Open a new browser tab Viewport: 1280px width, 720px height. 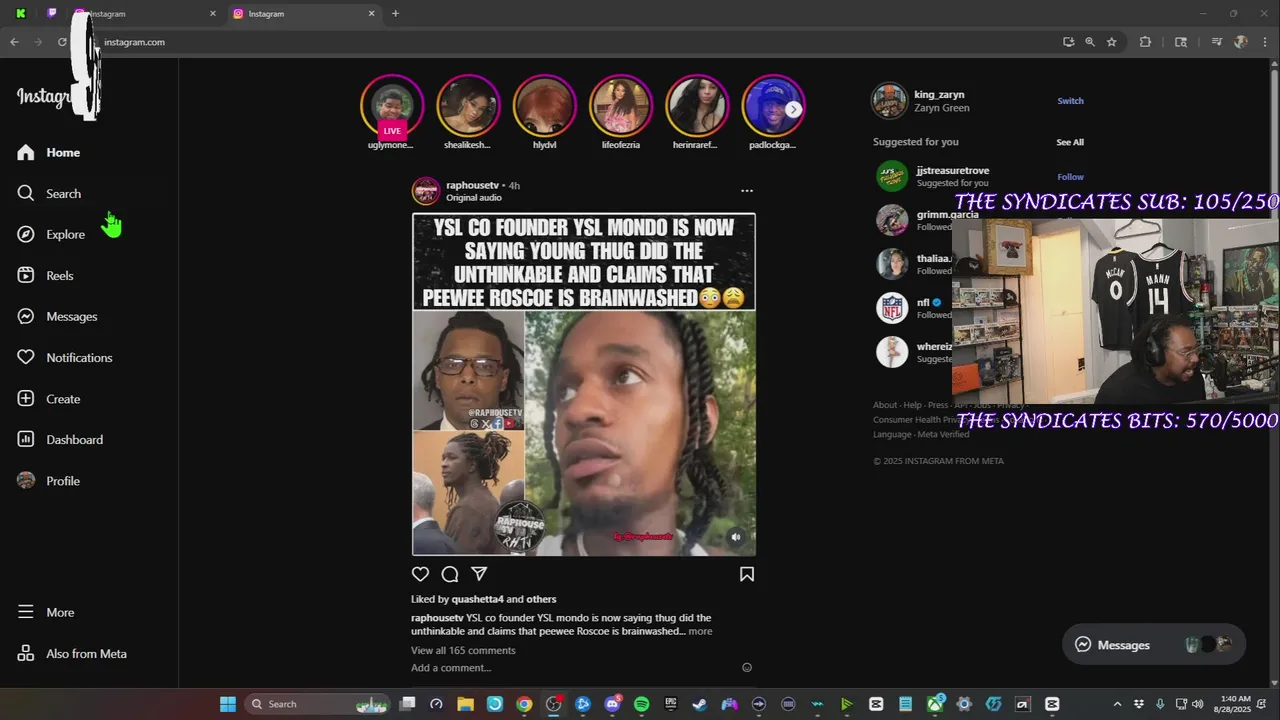395,13
